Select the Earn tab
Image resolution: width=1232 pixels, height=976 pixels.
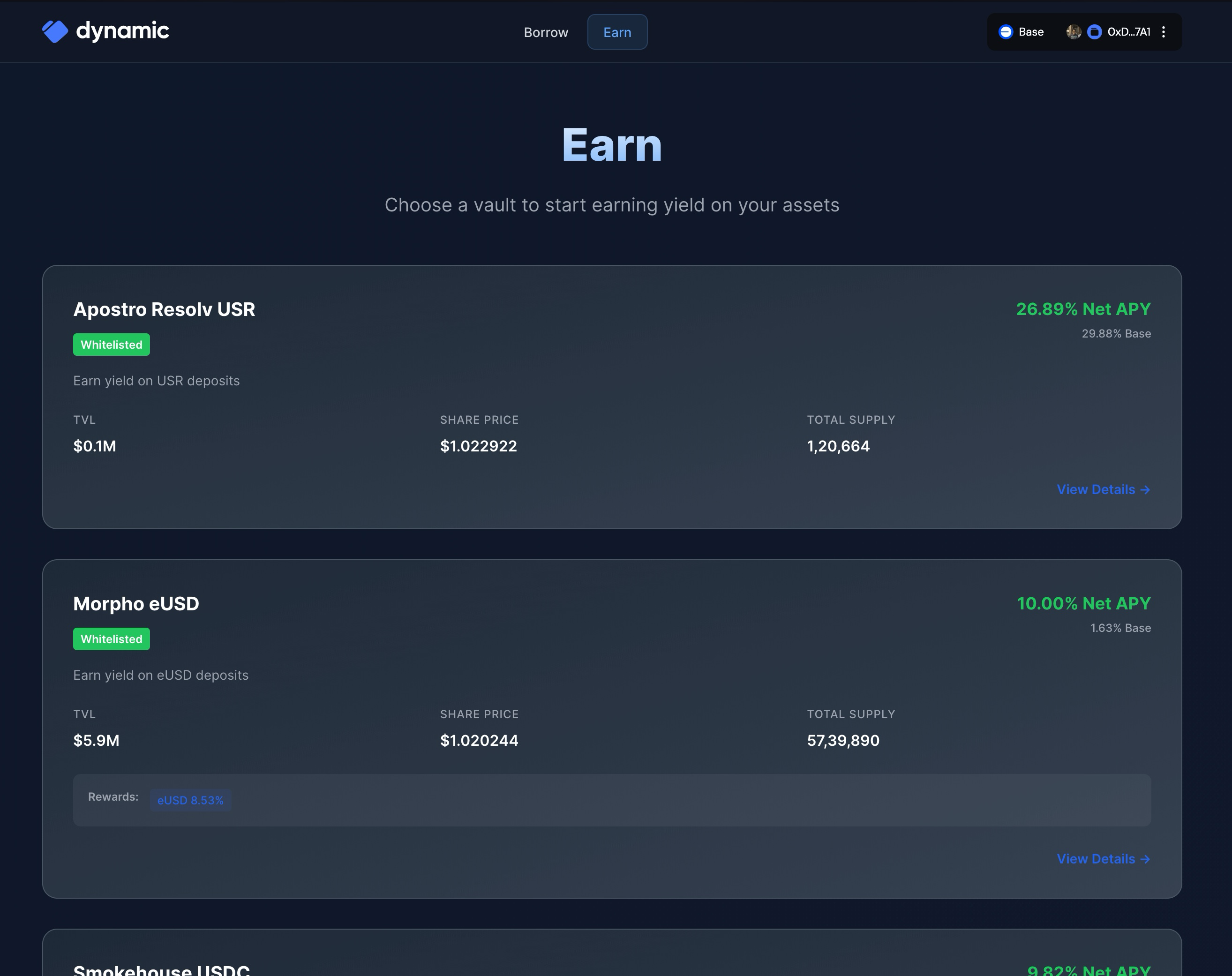click(x=617, y=32)
